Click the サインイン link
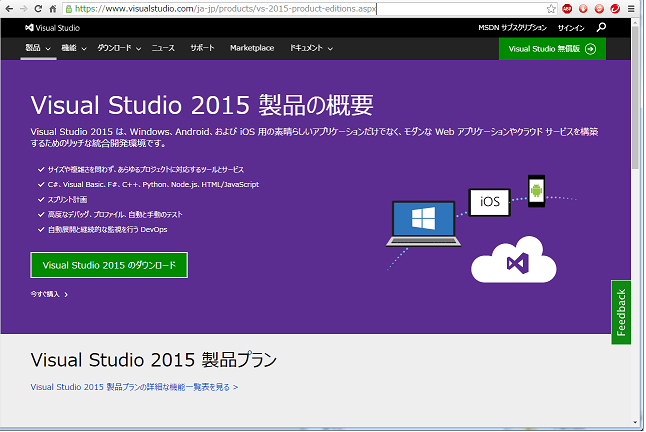This screenshot has height=432, width=646. 571,28
